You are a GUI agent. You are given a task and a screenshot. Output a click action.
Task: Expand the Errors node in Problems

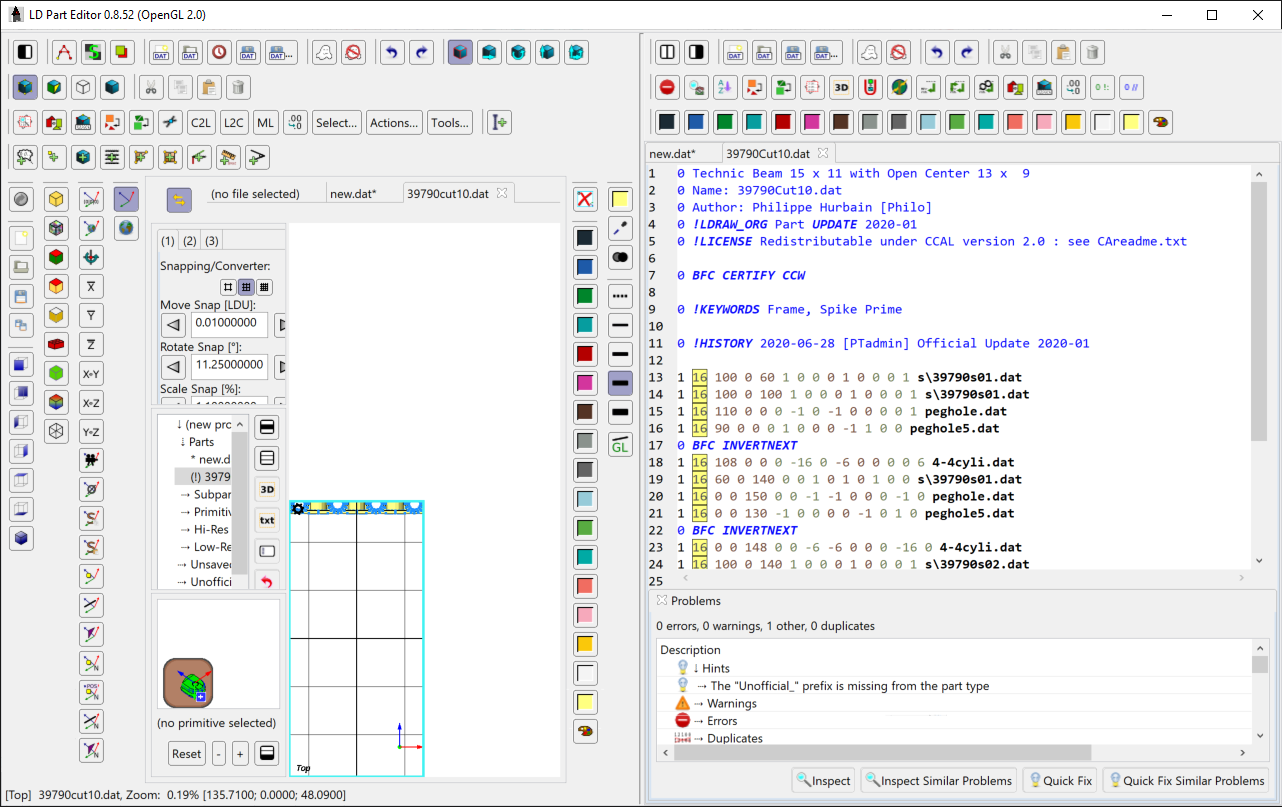[696, 721]
